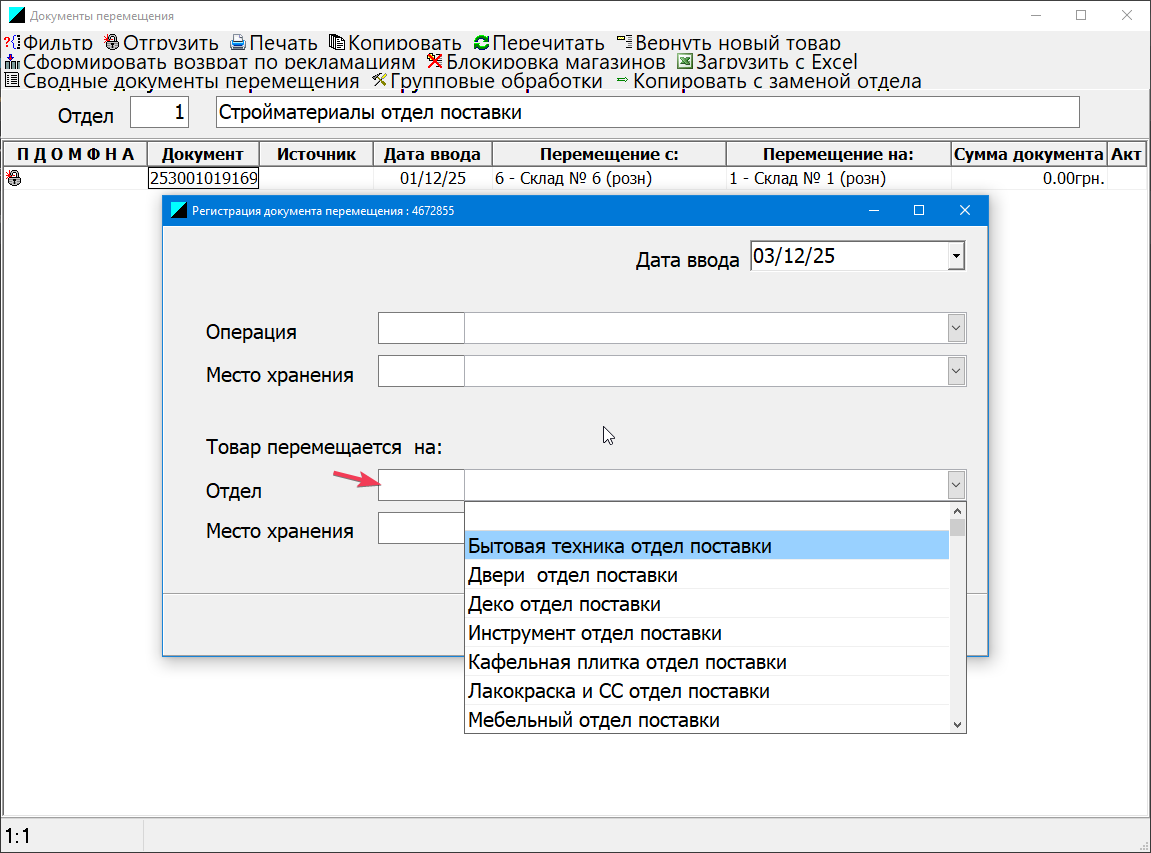The width and height of the screenshot is (1151, 853).
Task: Click the Сумма документа column header
Action: click(1028, 154)
